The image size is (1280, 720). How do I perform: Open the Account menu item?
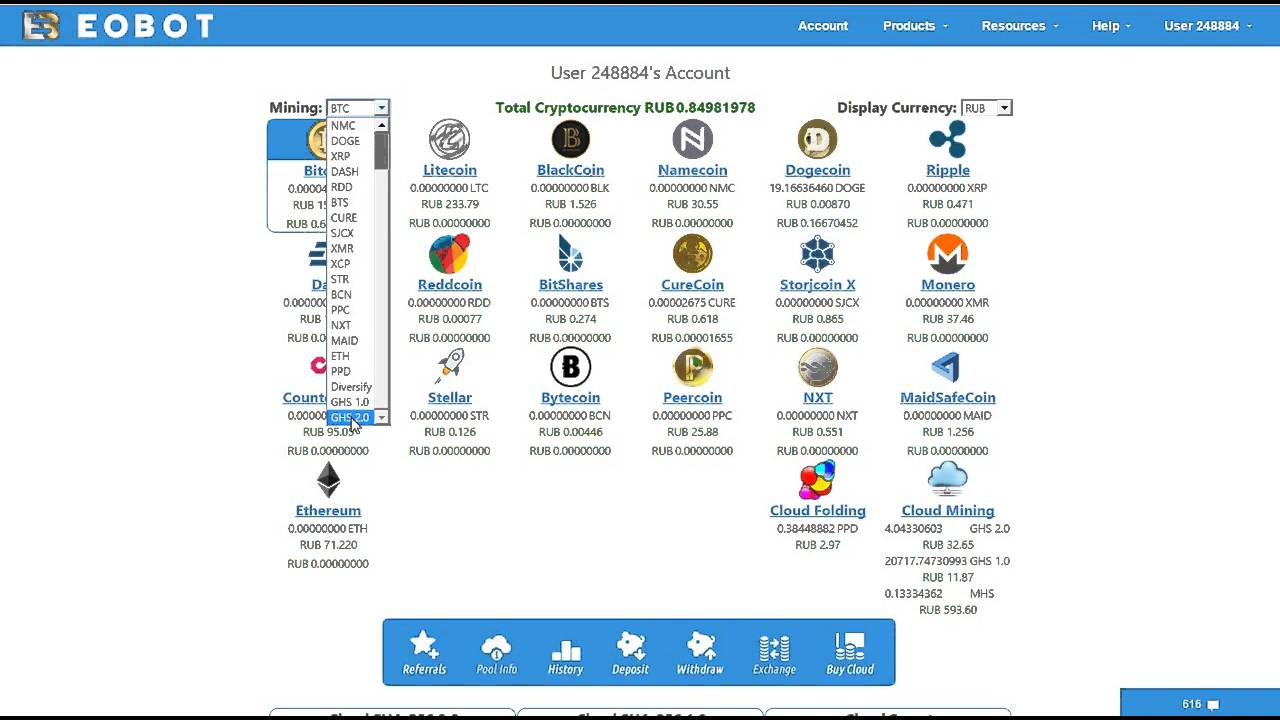click(x=823, y=26)
